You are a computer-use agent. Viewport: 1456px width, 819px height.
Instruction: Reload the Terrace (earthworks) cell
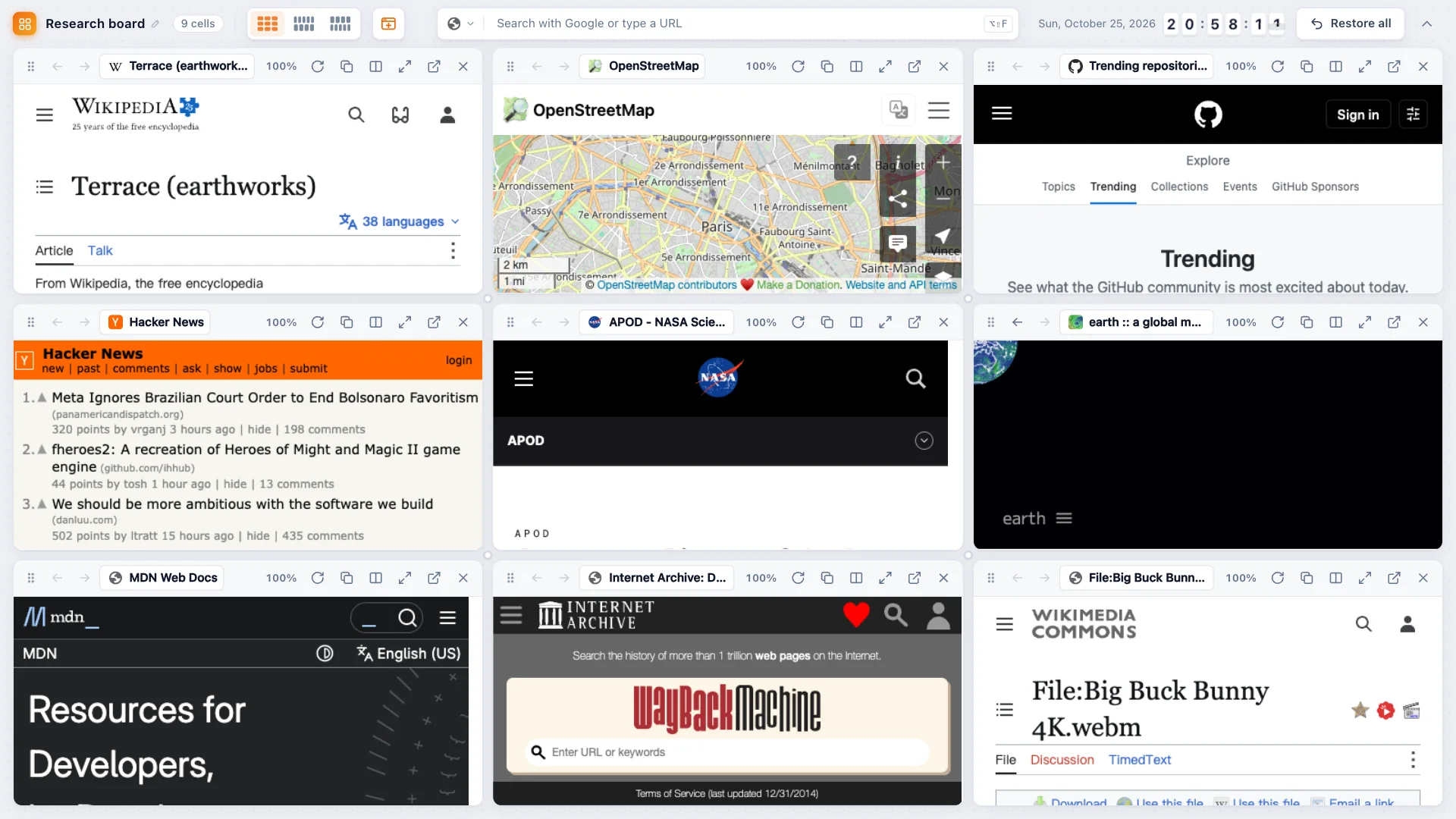pos(318,67)
